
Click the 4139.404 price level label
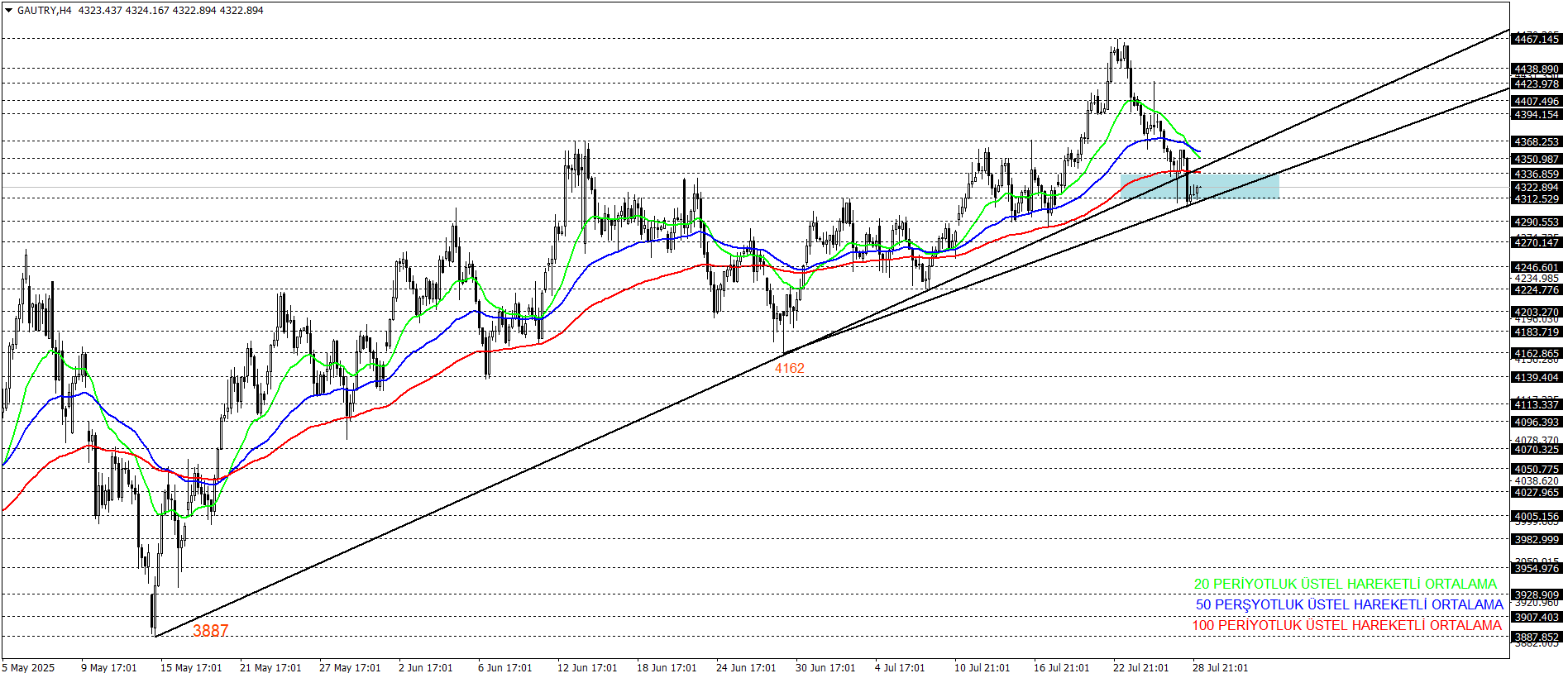click(1537, 377)
